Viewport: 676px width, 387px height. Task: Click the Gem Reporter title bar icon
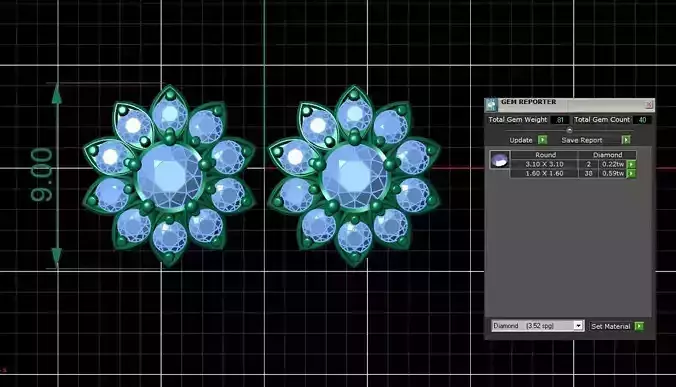point(491,105)
